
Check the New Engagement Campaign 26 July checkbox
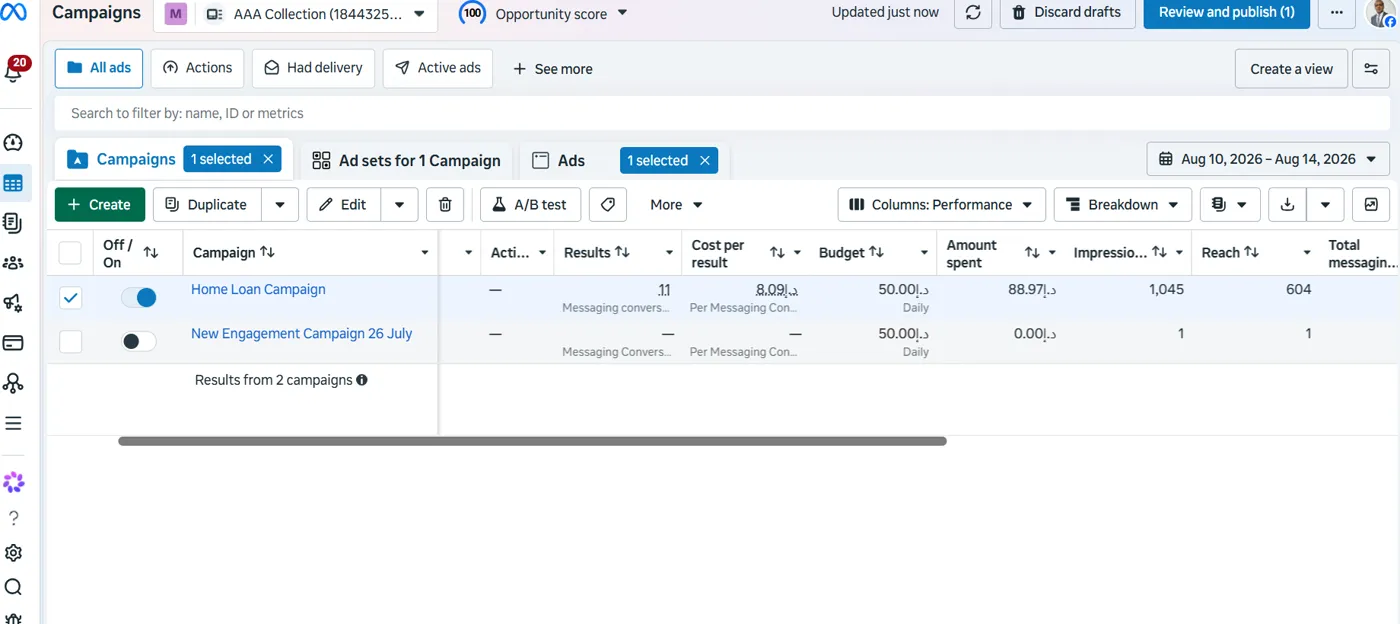click(x=70, y=342)
